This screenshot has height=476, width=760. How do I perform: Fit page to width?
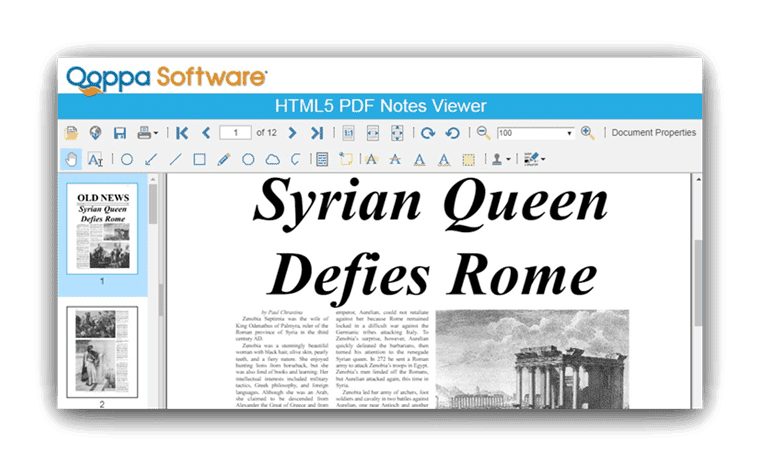(373, 133)
